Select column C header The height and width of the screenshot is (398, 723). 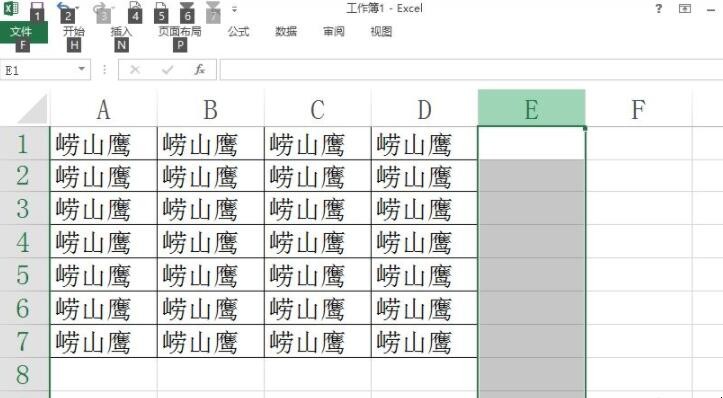(318, 109)
